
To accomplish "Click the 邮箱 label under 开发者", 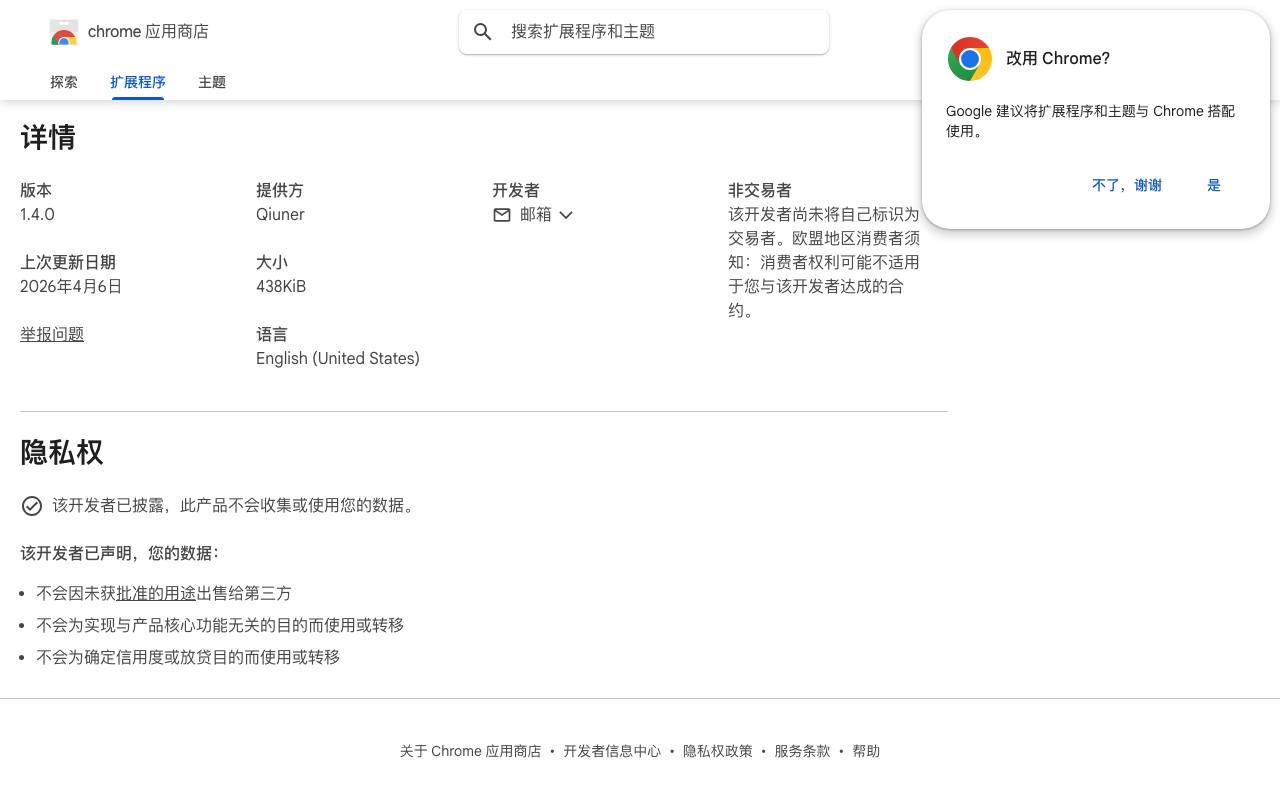I will 536,215.
